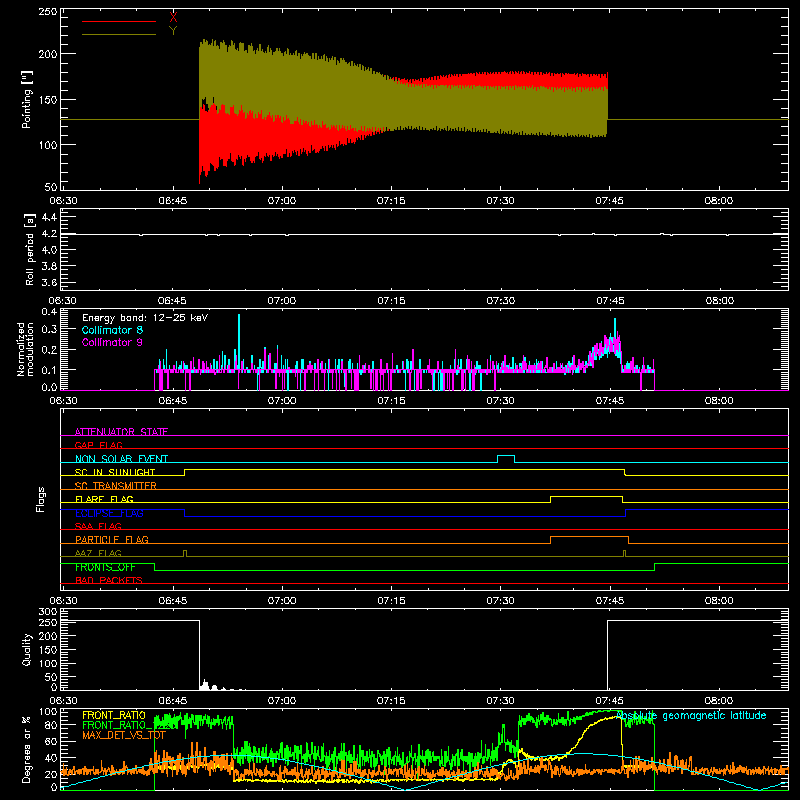This screenshot has height=800, width=800.
Task: Click the Normalized modulation axis title
Action: click(x=25, y=349)
